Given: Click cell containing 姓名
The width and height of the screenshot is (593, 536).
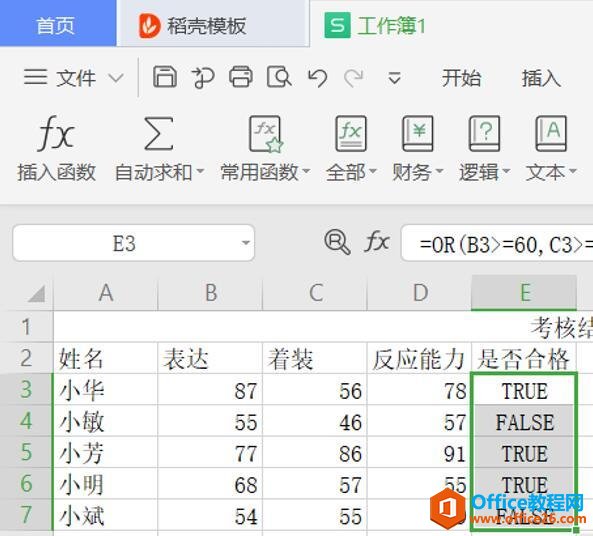Looking at the screenshot, I should 106,358.
